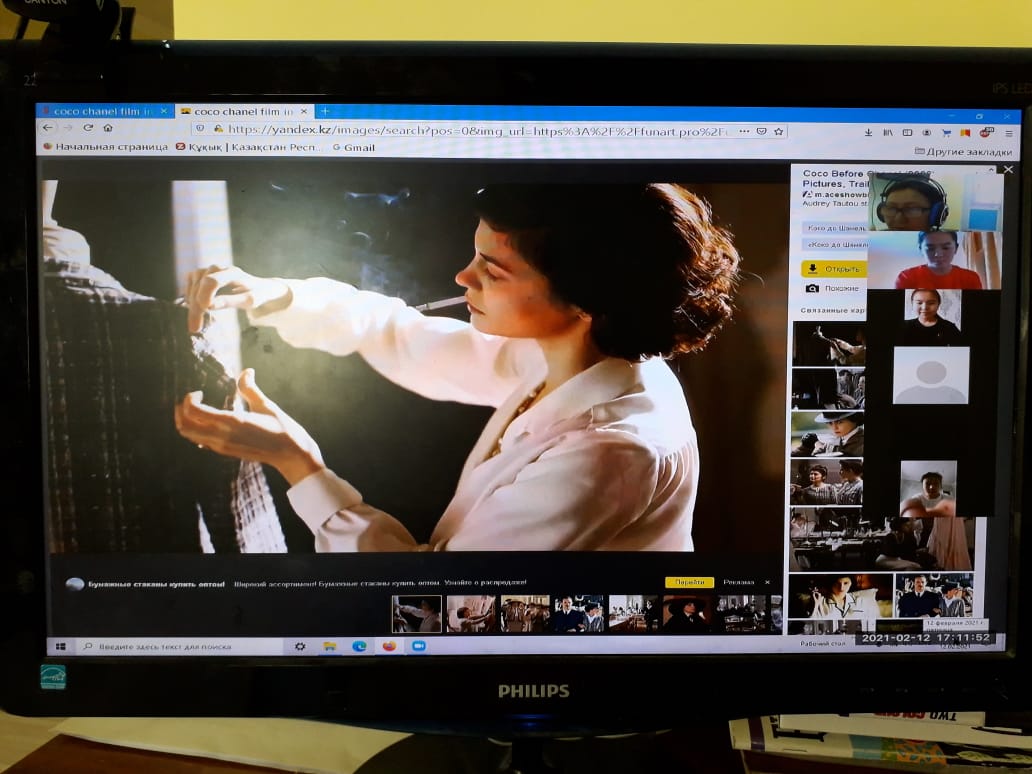Open Microsoft Edge in the taskbar
Image resolution: width=1032 pixels, height=774 pixels.
(358, 646)
